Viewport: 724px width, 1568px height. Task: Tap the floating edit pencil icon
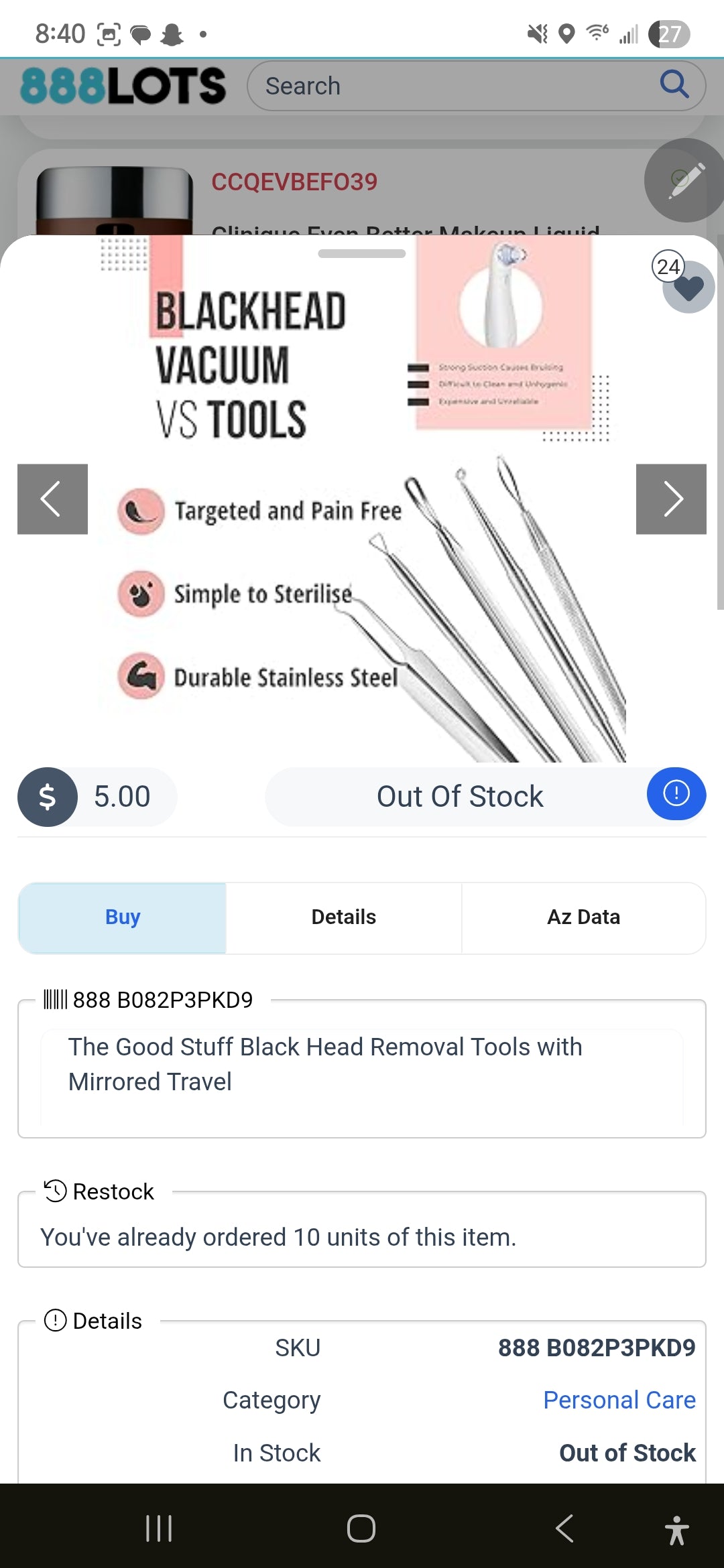pyautogui.click(x=685, y=180)
